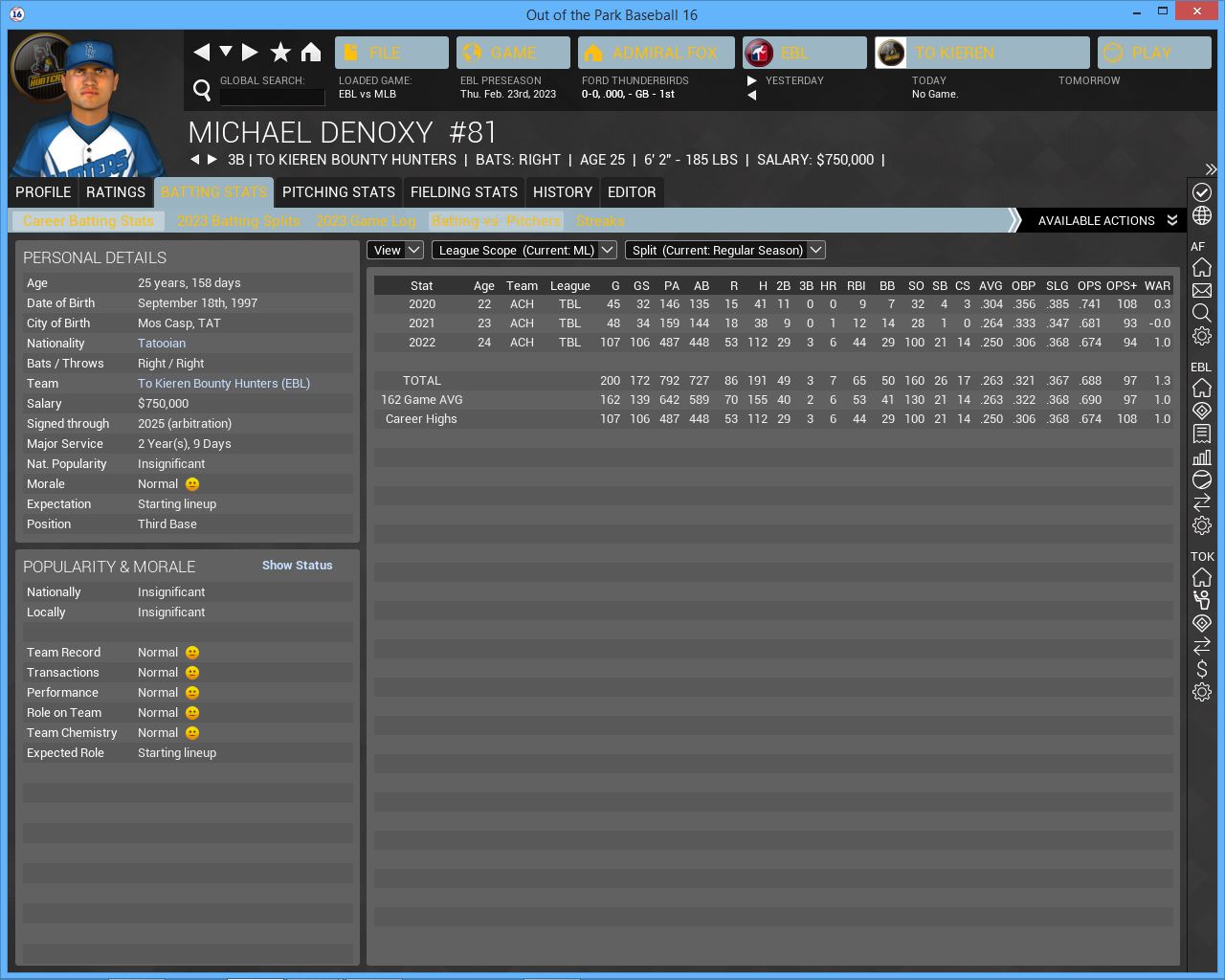The image size is (1225, 980).
Task: Open the TOK team home icon
Action: point(1202,577)
